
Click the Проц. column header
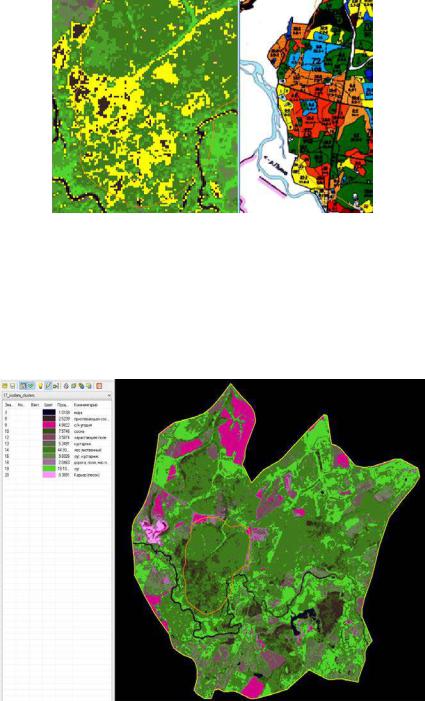(62, 405)
